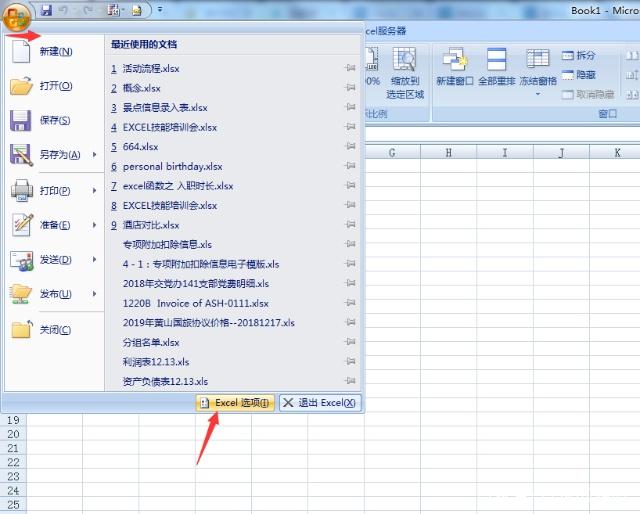Select column G header
640x514 pixels.
coord(392,153)
